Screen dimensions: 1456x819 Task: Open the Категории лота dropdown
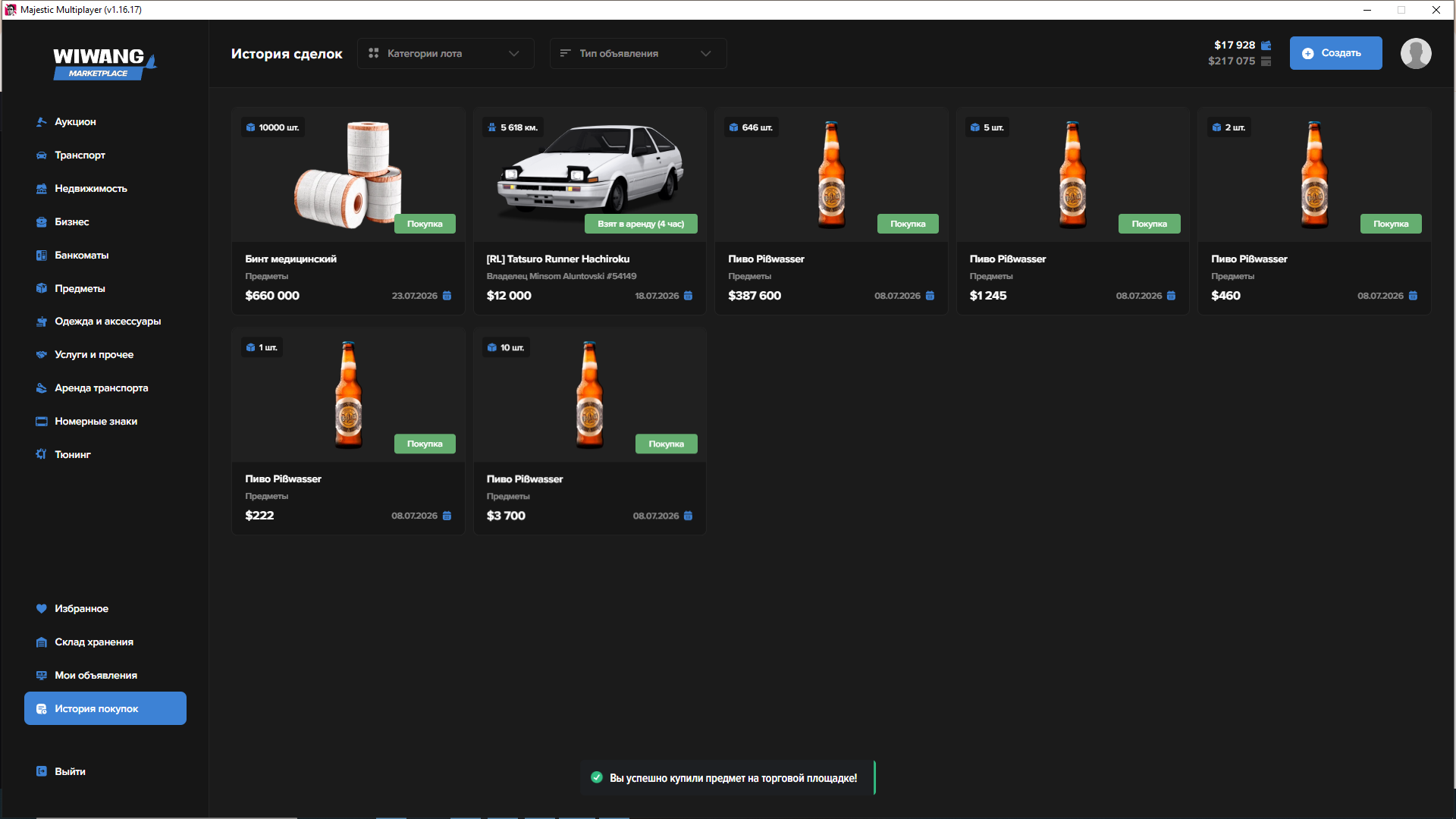(446, 53)
